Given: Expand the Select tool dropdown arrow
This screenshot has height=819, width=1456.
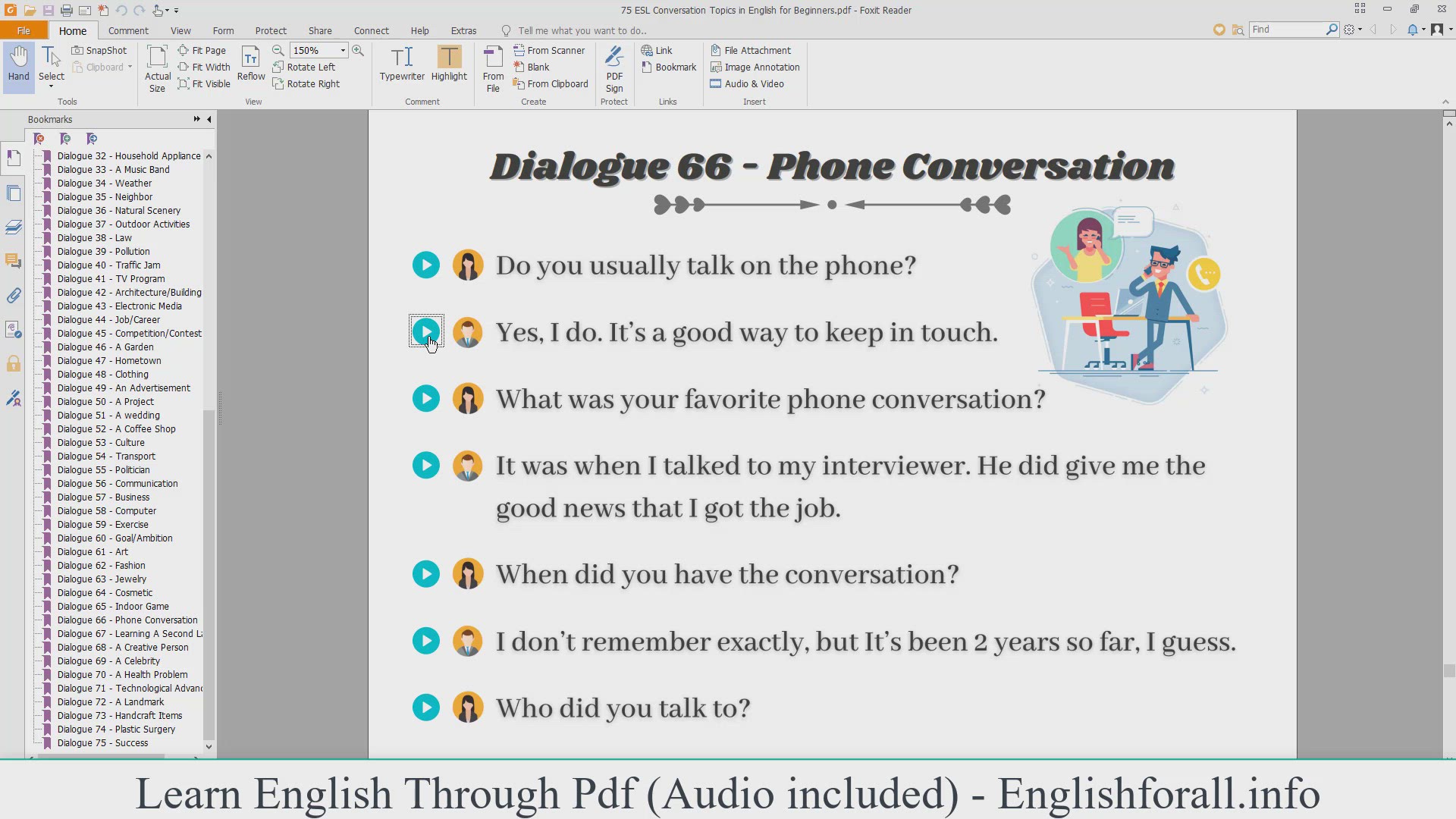Looking at the screenshot, I should 52,87.
